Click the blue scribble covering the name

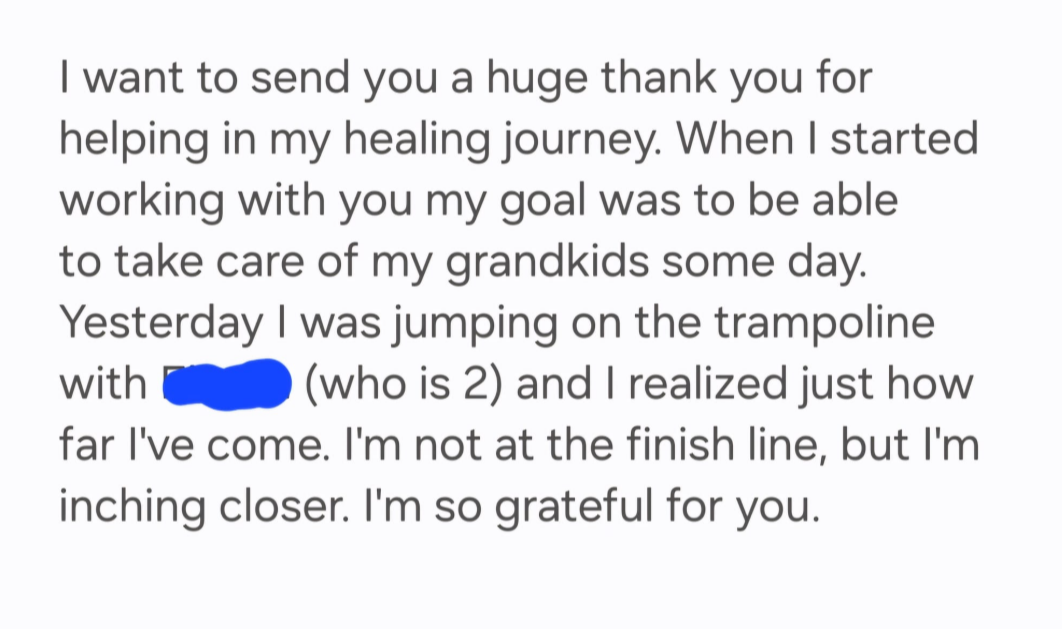coord(227,384)
